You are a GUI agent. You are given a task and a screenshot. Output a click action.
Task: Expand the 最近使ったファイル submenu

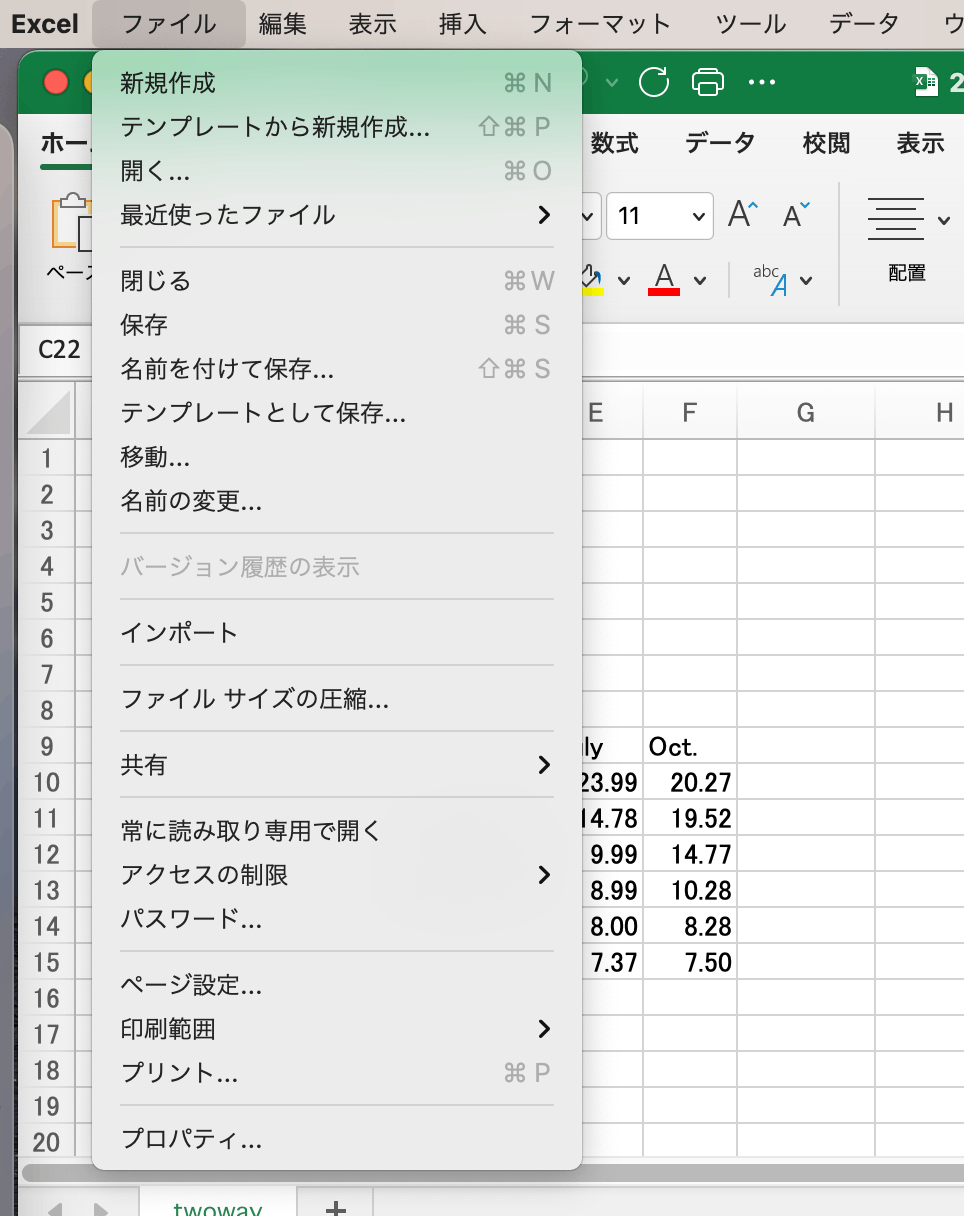[x=337, y=215]
